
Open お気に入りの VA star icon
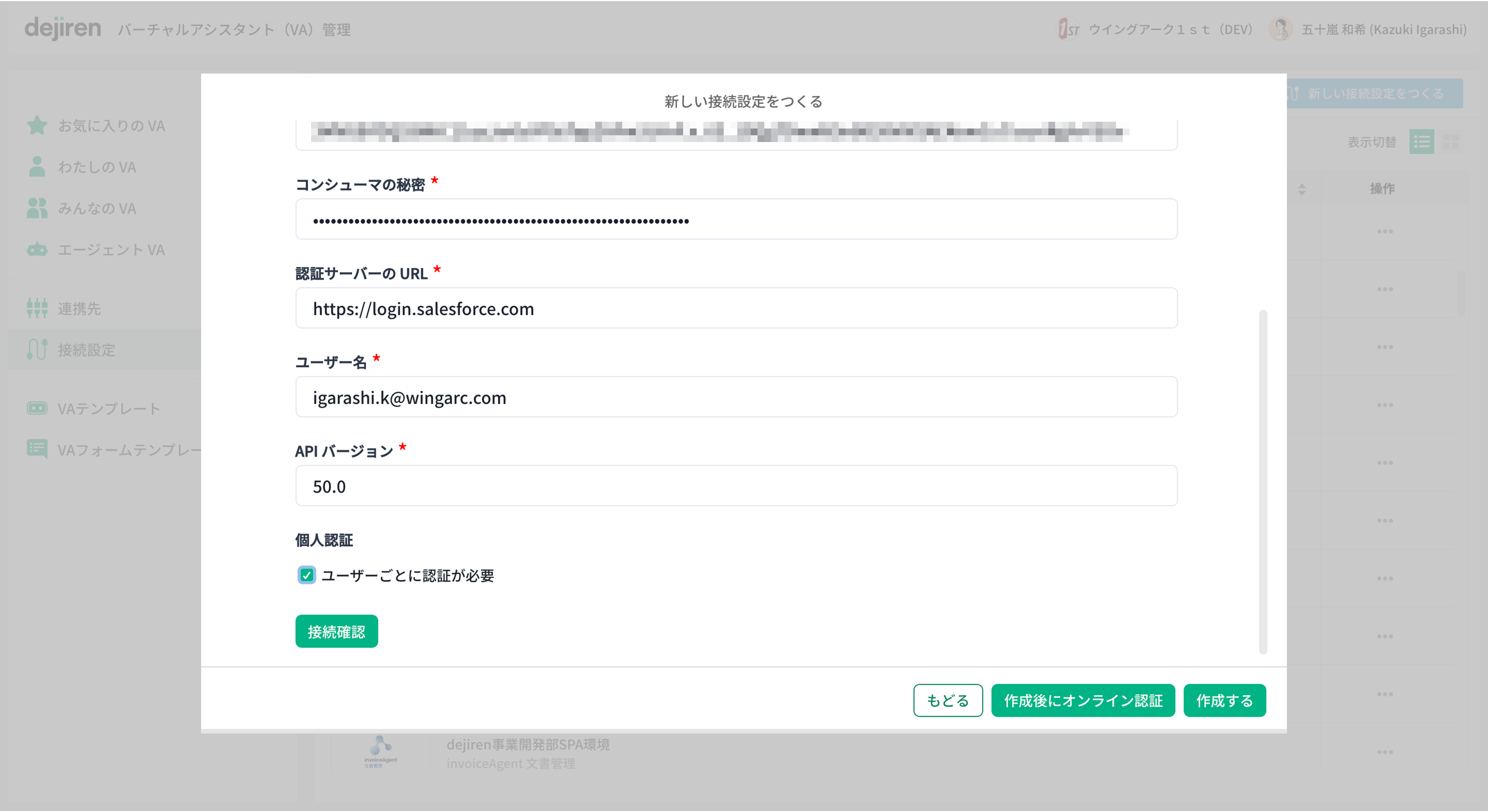[x=37, y=125]
